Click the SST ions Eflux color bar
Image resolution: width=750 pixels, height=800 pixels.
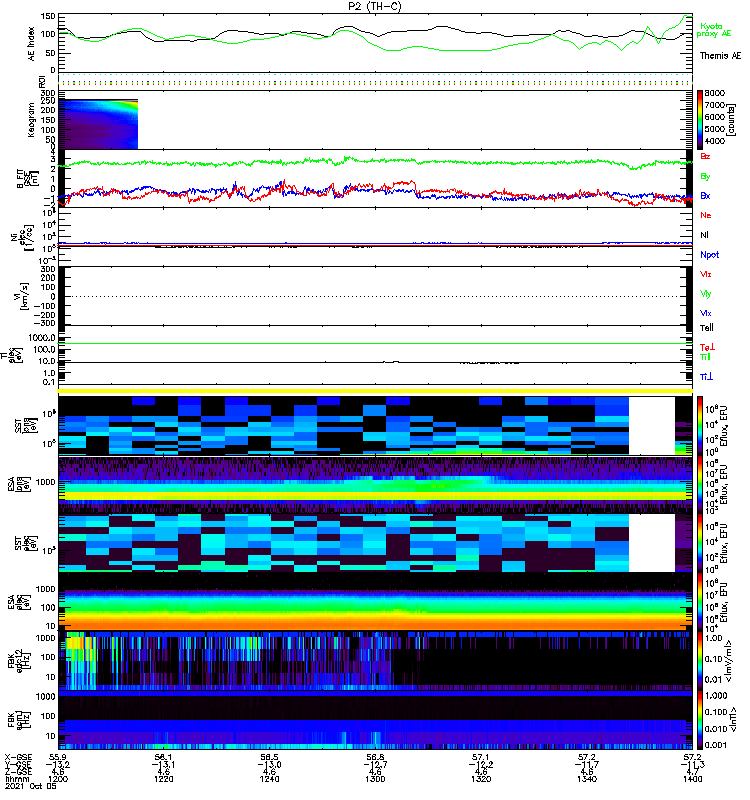[700, 426]
